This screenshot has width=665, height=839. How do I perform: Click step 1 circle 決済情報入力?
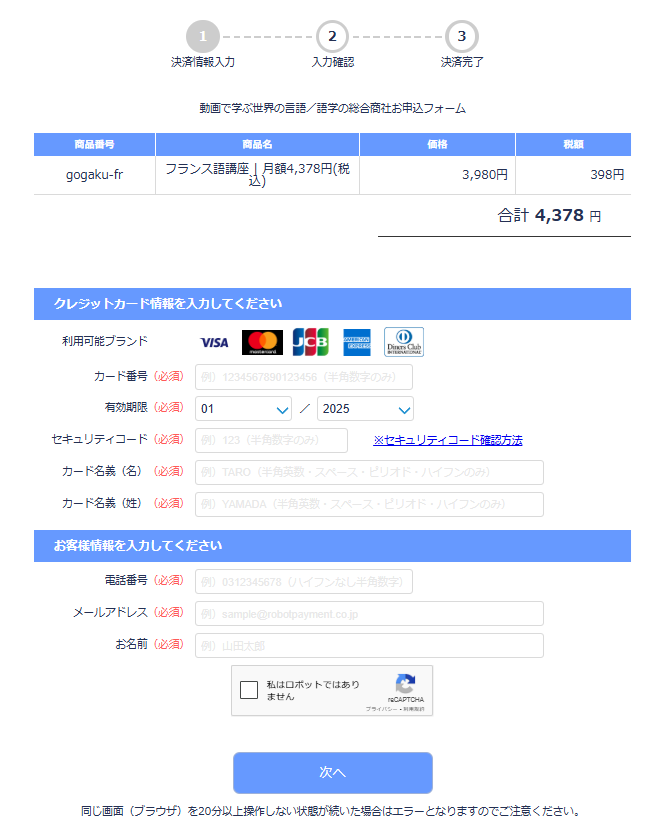(x=202, y=37)
